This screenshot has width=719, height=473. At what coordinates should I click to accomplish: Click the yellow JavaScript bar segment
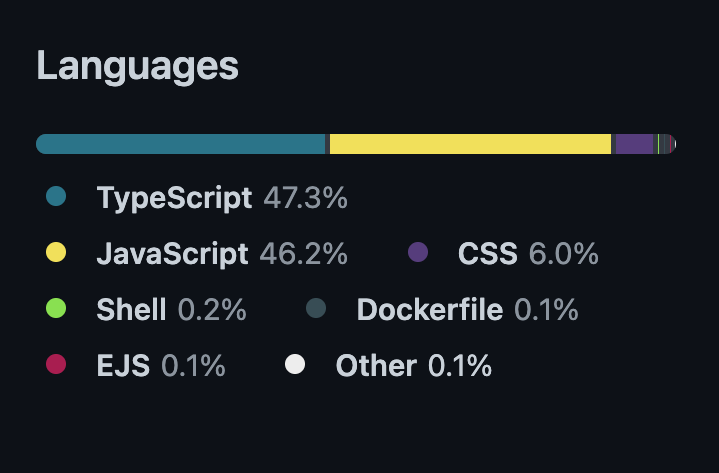tap(470, 144)
